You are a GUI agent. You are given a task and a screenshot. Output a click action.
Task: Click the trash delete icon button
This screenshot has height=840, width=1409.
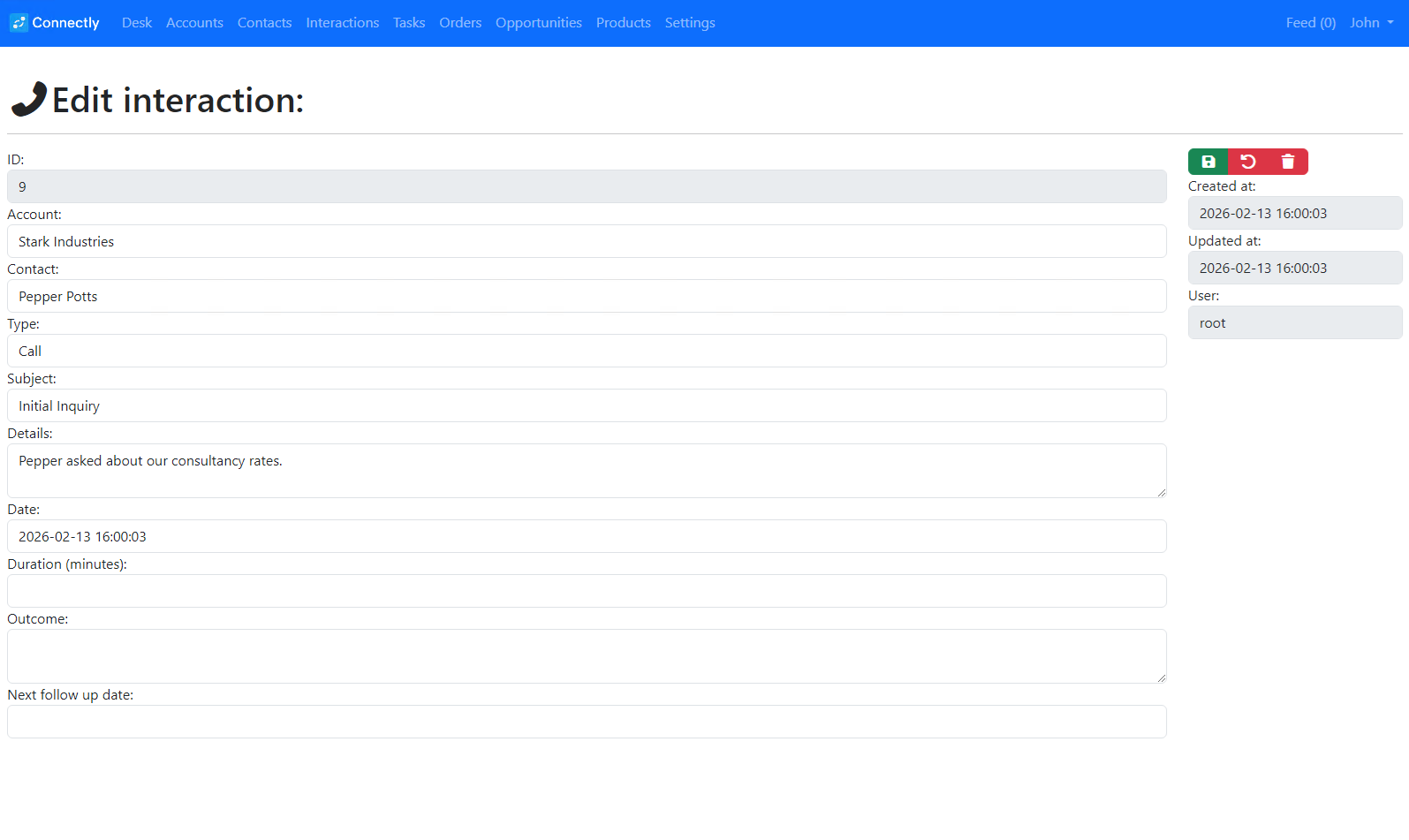(1287, 162)
